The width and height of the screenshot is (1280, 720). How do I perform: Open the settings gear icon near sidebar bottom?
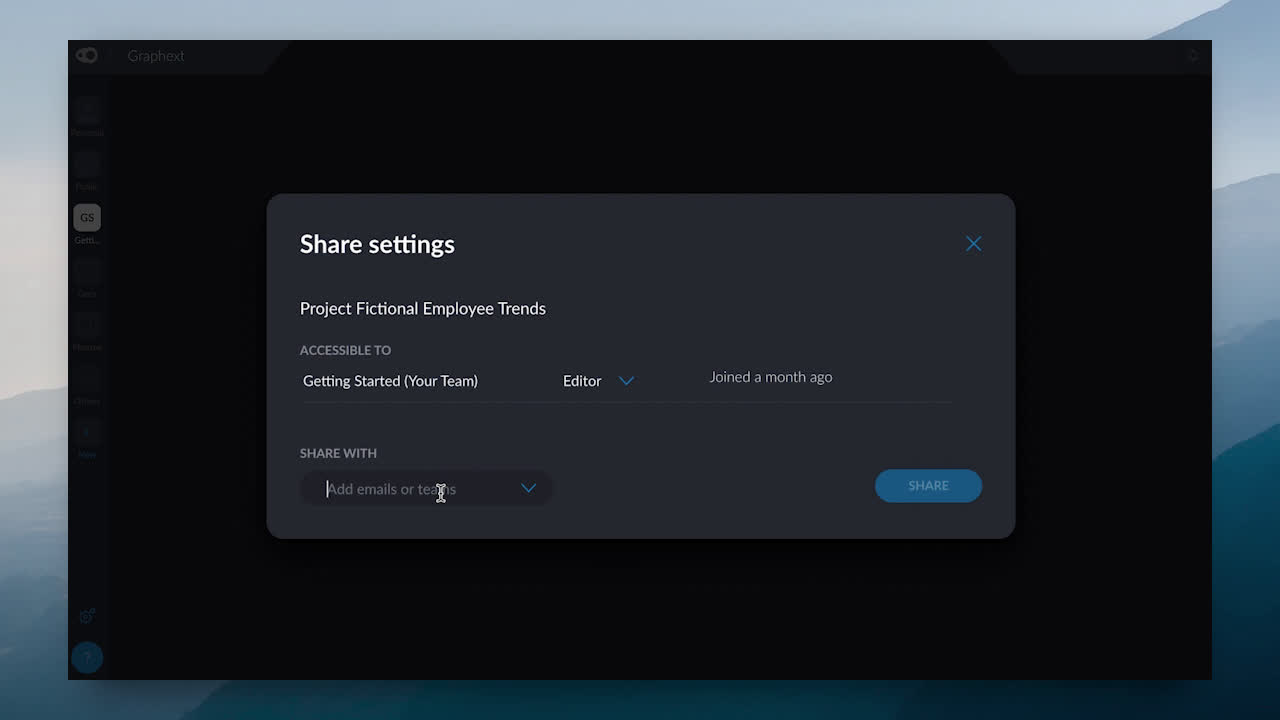87,616
